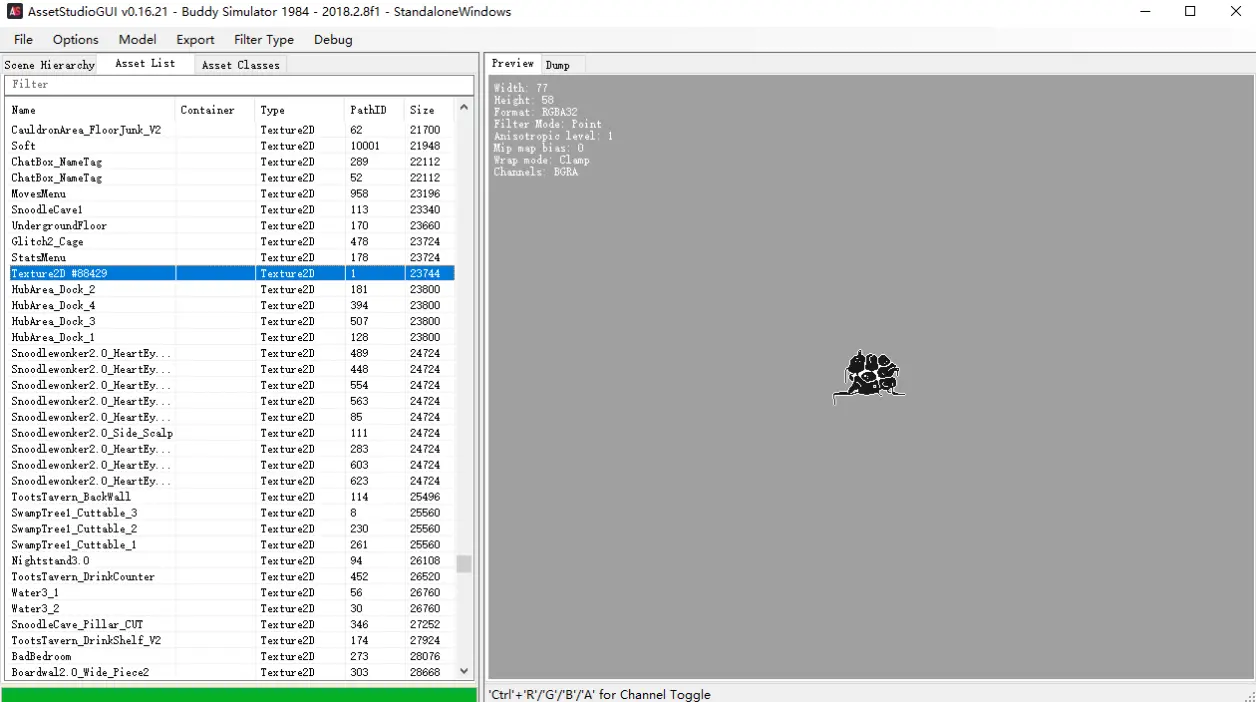Viewport: 1256px width, 702px height.
Task: Click the scroll up arrow of asset list
Action: (x=464, y=107)
